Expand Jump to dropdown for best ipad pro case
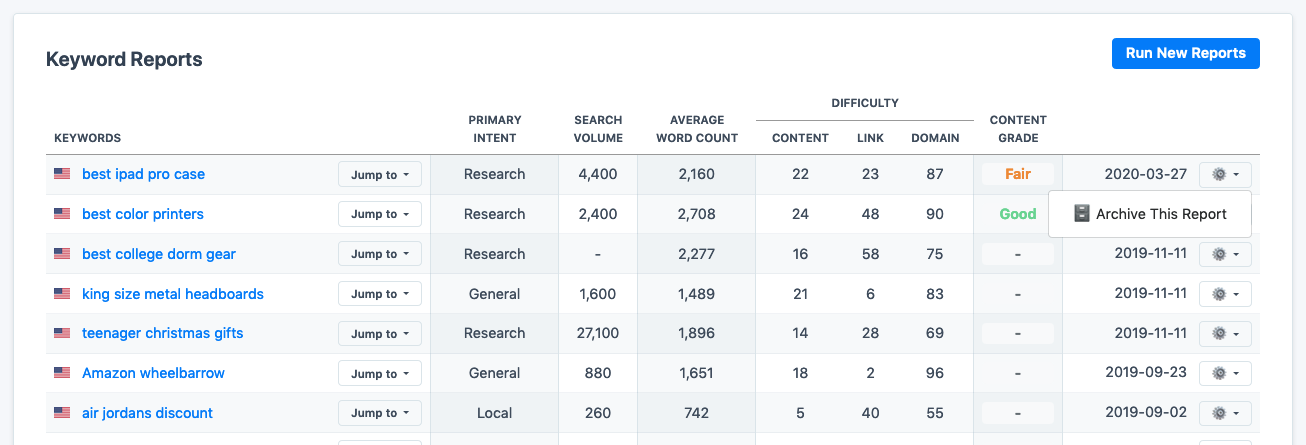 click(x=380, y=174)
